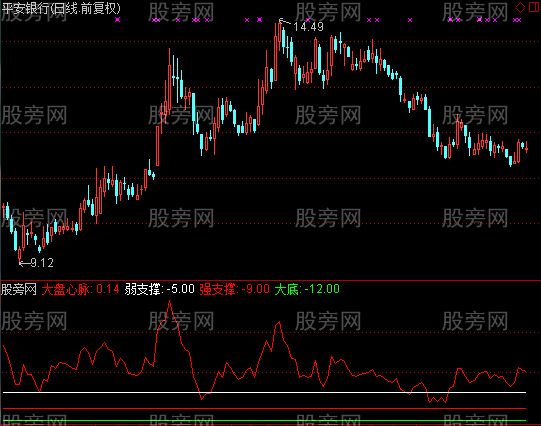Click the red diamond icon at top right
The height and width of the screenshot is (426, 541).
click(x=520, y=7)
